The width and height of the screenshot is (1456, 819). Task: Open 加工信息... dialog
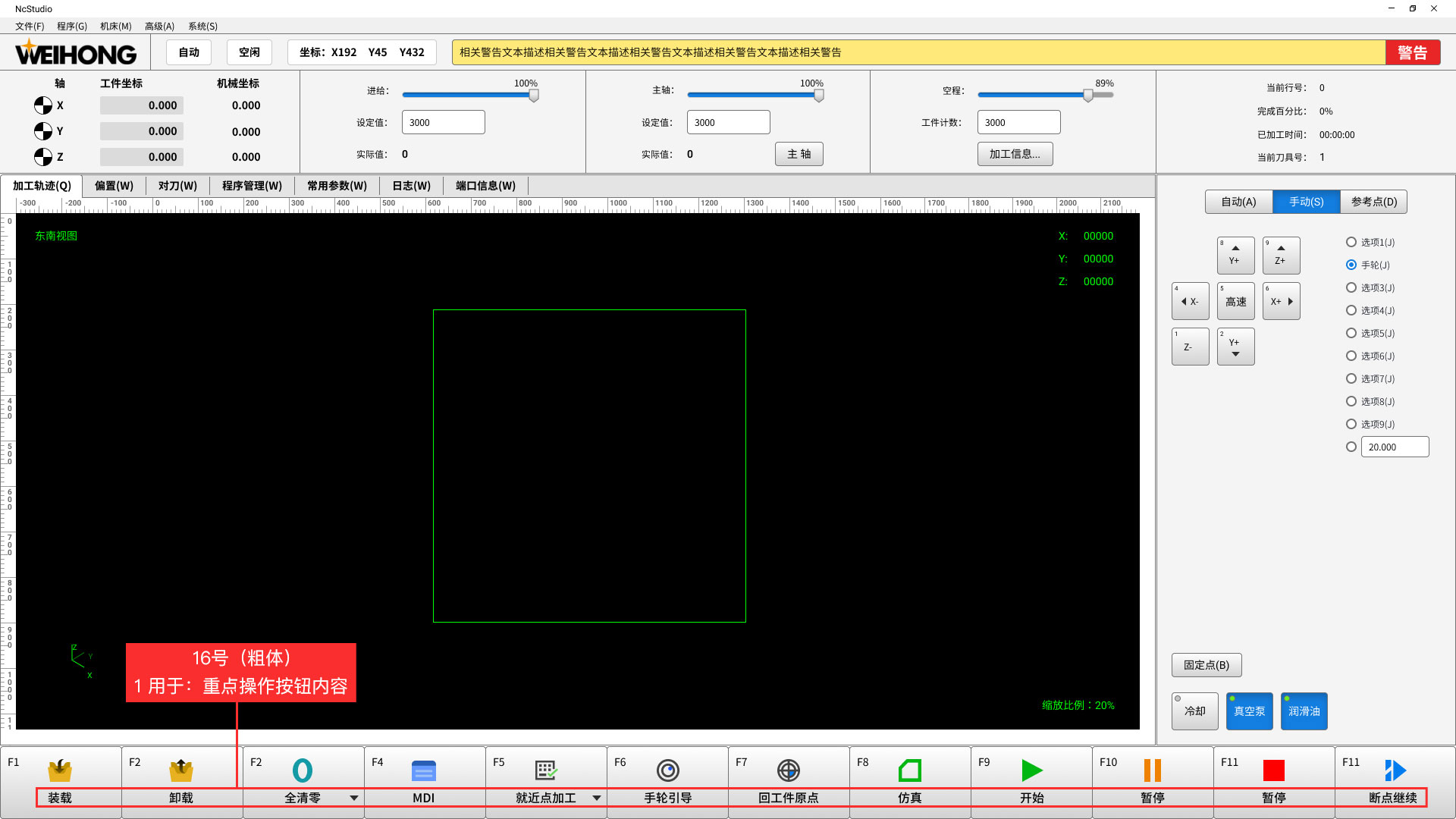1015,154
